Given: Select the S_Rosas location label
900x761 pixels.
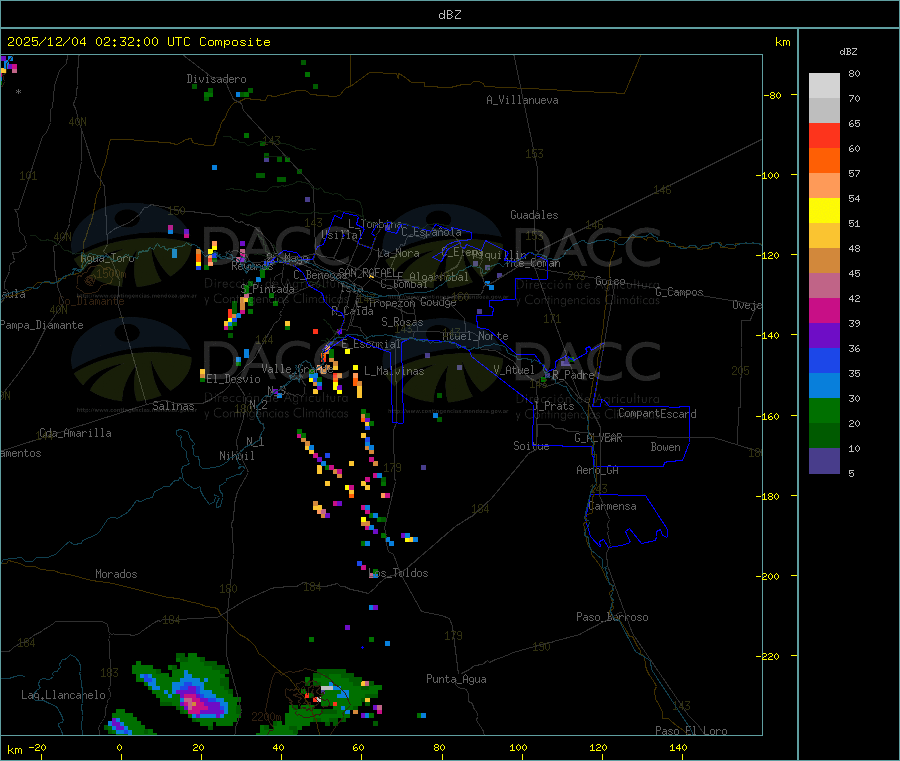Looking at the screenshot, I should click(x=402, y=322).
